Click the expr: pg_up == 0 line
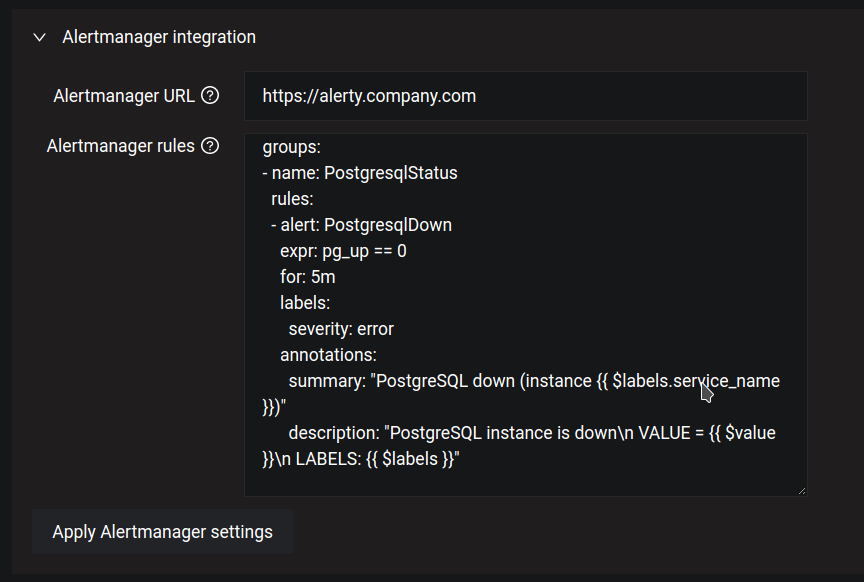 point(343,250)
